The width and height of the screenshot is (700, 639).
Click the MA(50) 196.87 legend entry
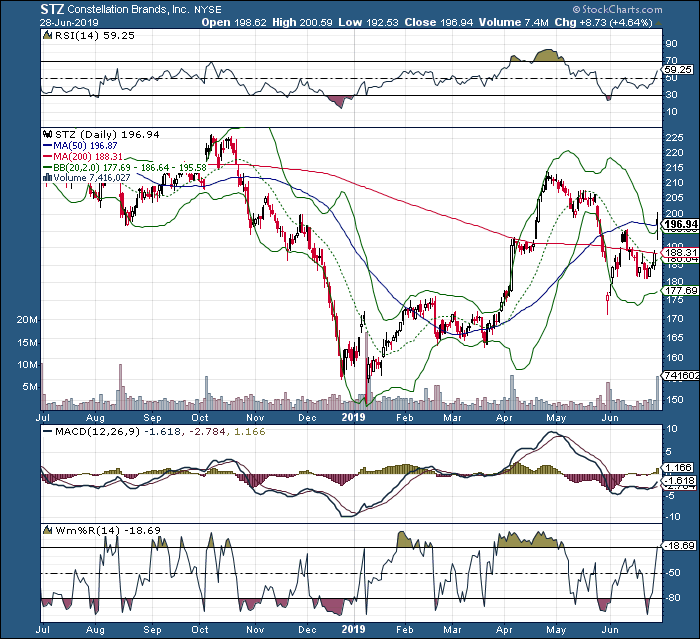click(x=80, y=146)
